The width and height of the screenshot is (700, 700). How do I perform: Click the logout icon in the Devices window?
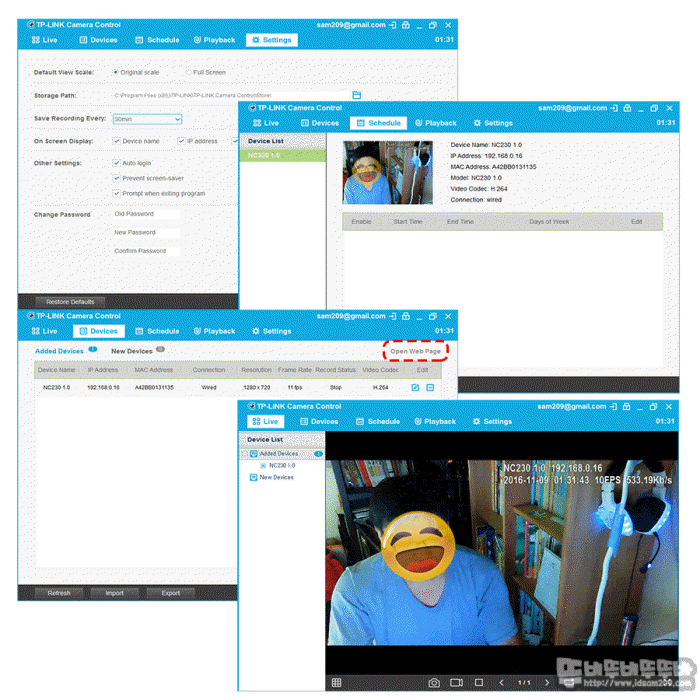click(392, 316)
